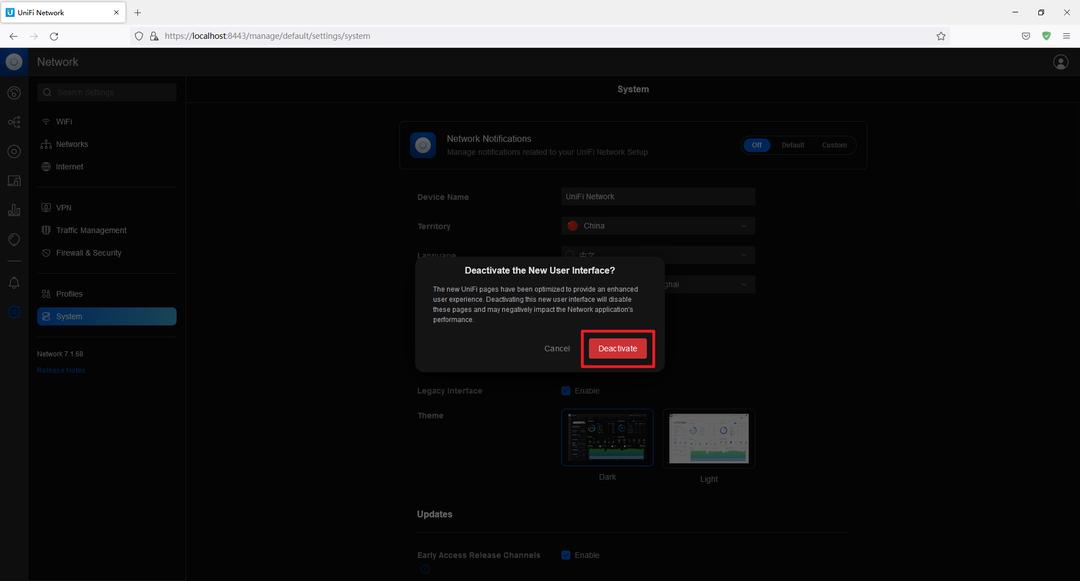
Task: Reload the page with browser refresh icon
Action: [54, 36]
